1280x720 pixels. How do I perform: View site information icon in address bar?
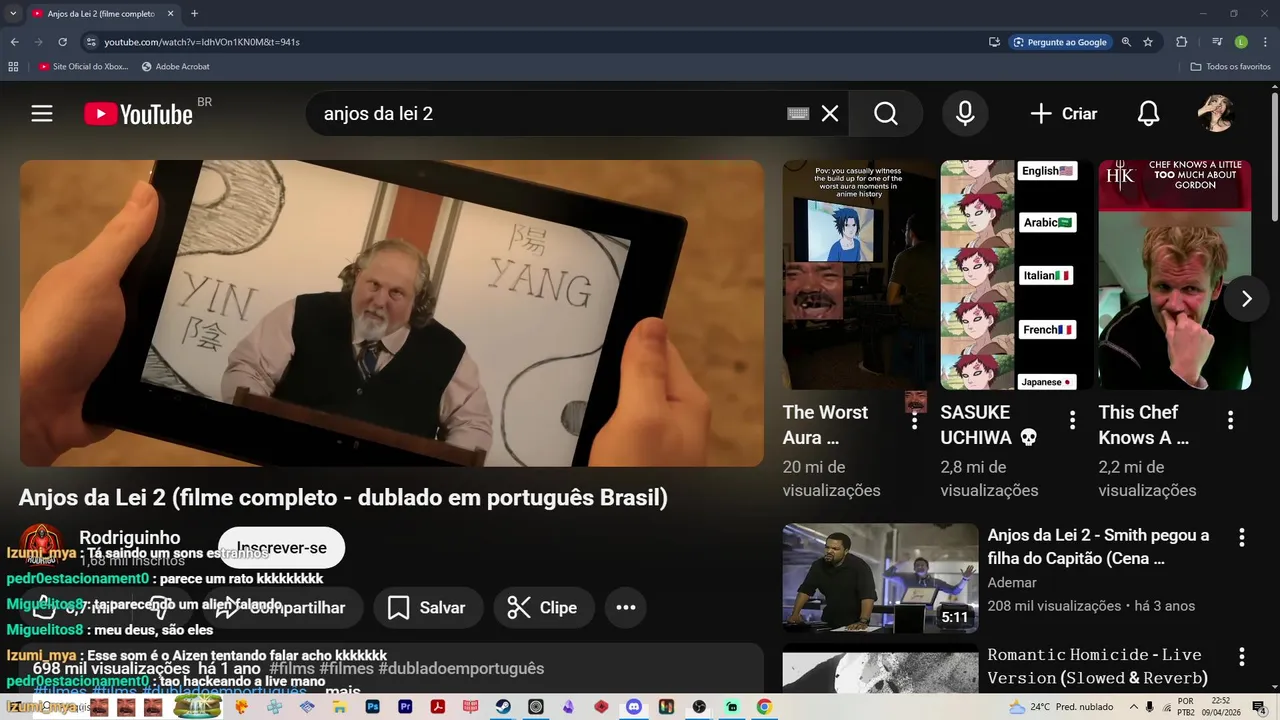(x=91, y=42)
